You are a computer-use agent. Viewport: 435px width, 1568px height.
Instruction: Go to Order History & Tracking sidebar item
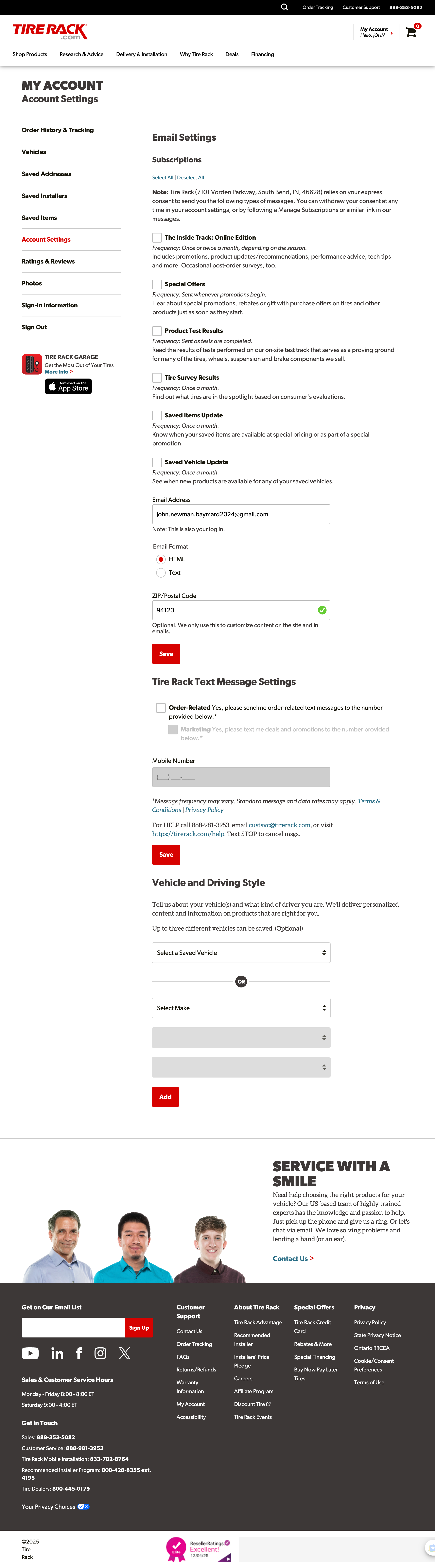pyautogui.click(x=58, y=130)
